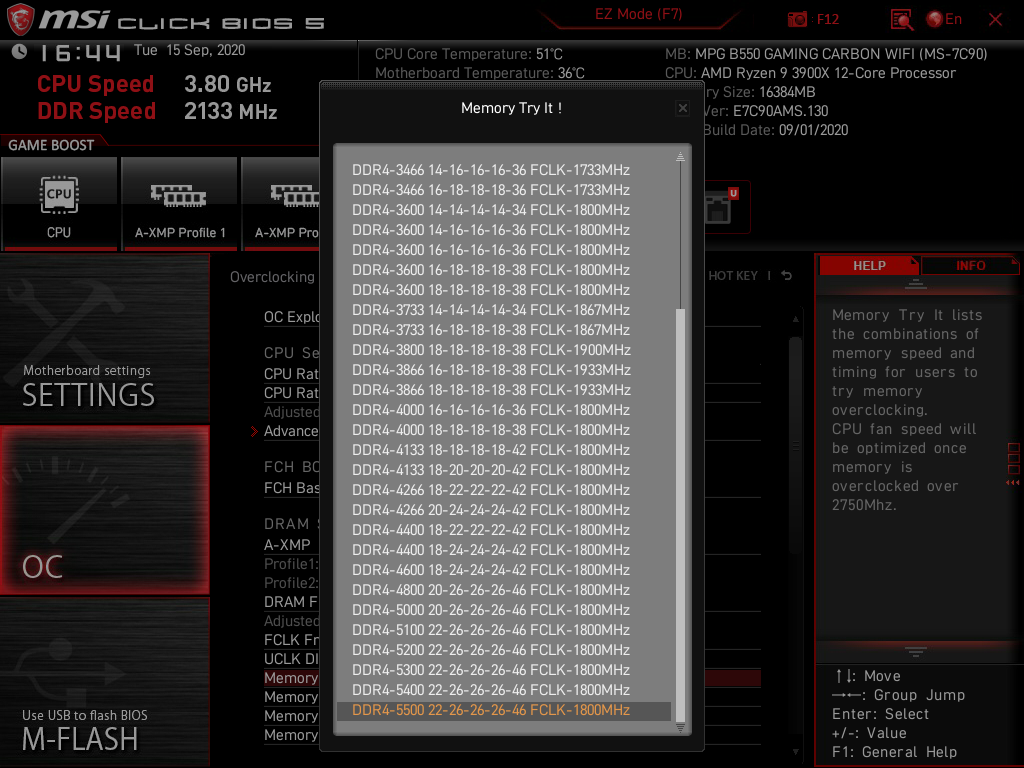The width and height of the screenshot is (1024, 768).
Task: Select DDR4-3600 14-14-14-14-34 FCLK-1800MHz
Action: point(491,210)
